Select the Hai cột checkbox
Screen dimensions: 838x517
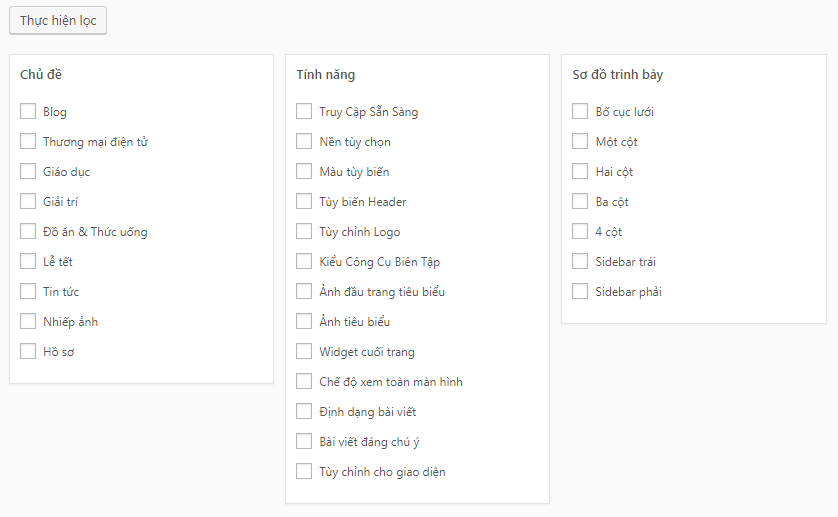(580, 172)
